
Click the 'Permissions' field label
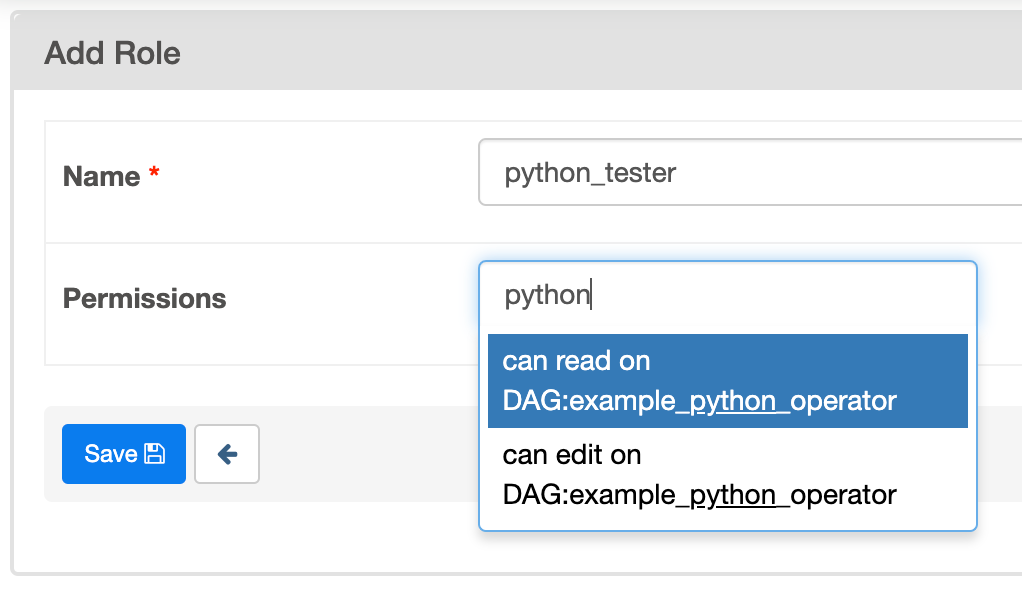click(144, 299)
